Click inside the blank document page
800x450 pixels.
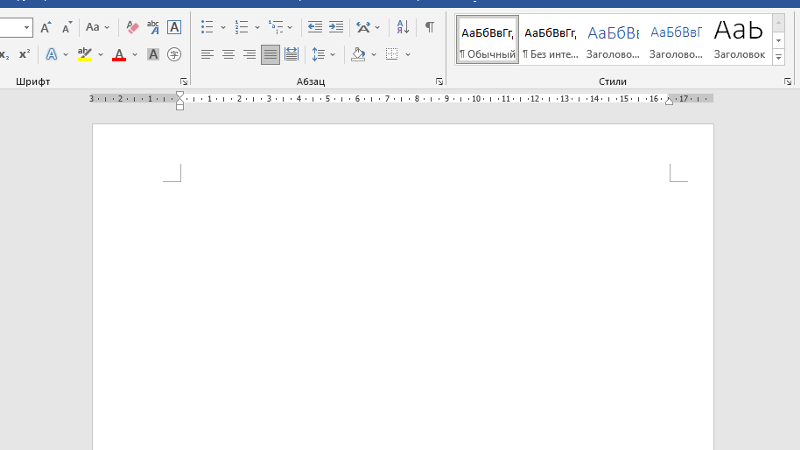tap(400, 300)
